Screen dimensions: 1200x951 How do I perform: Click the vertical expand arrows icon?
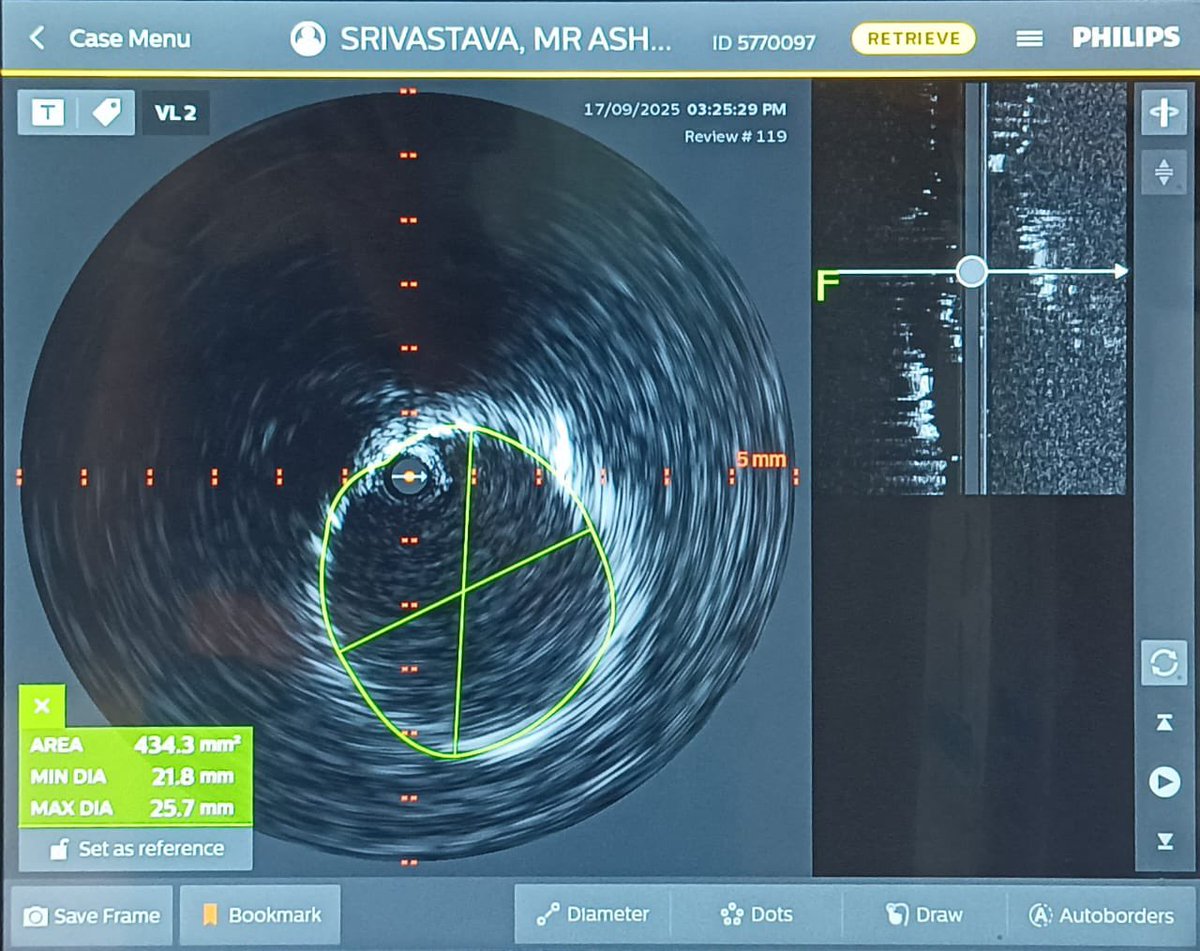click(x=1164, y=172)
